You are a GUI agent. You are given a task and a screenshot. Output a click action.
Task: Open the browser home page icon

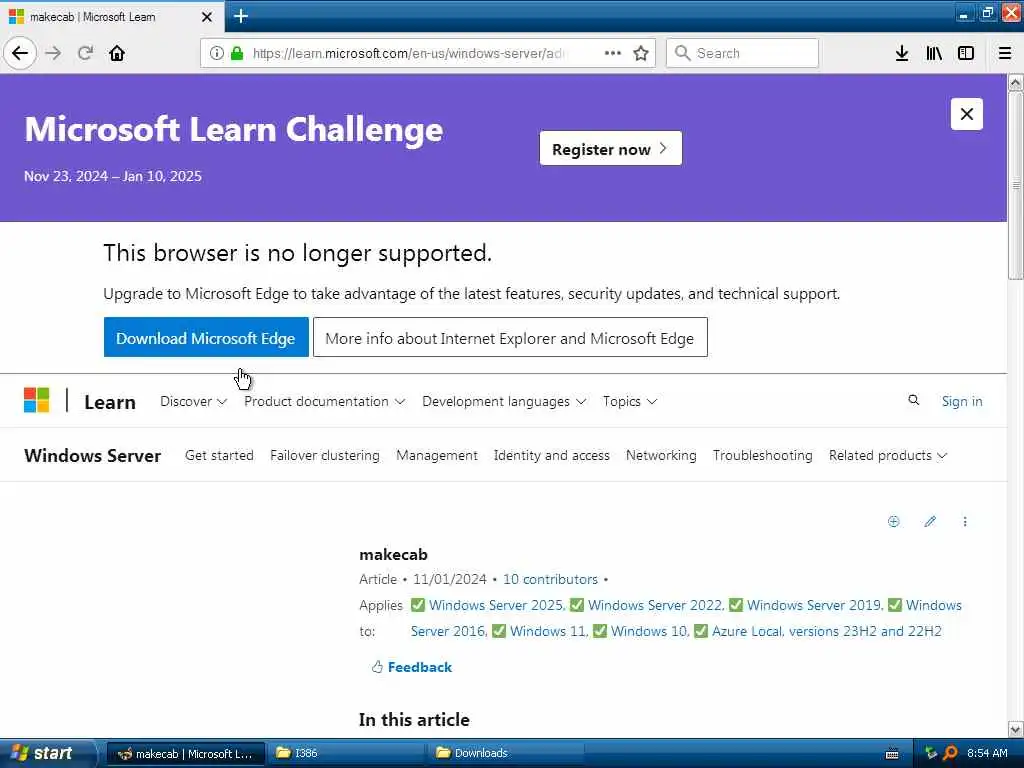(x=117, y=53)
